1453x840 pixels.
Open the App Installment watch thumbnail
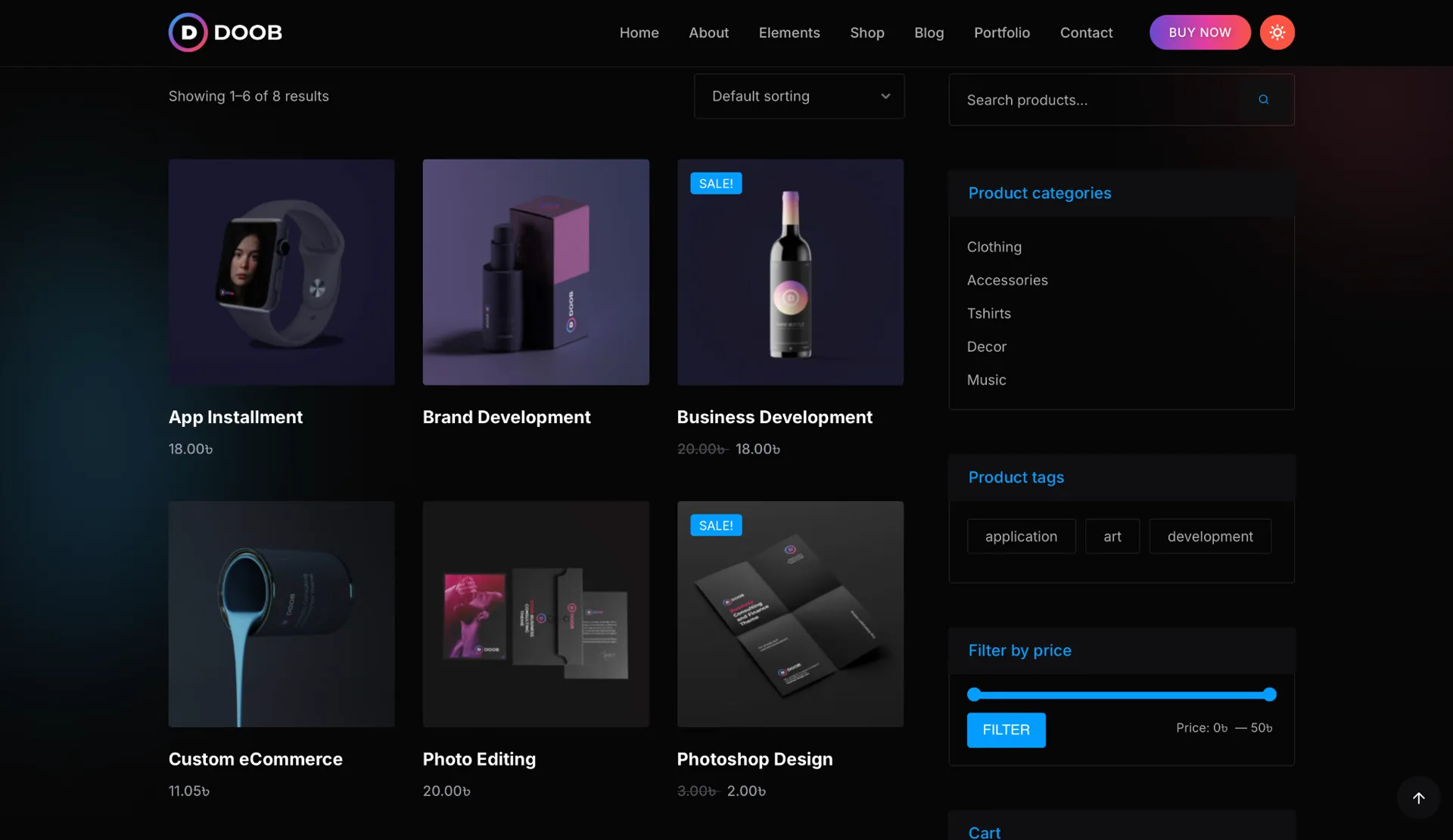[282, 272]
